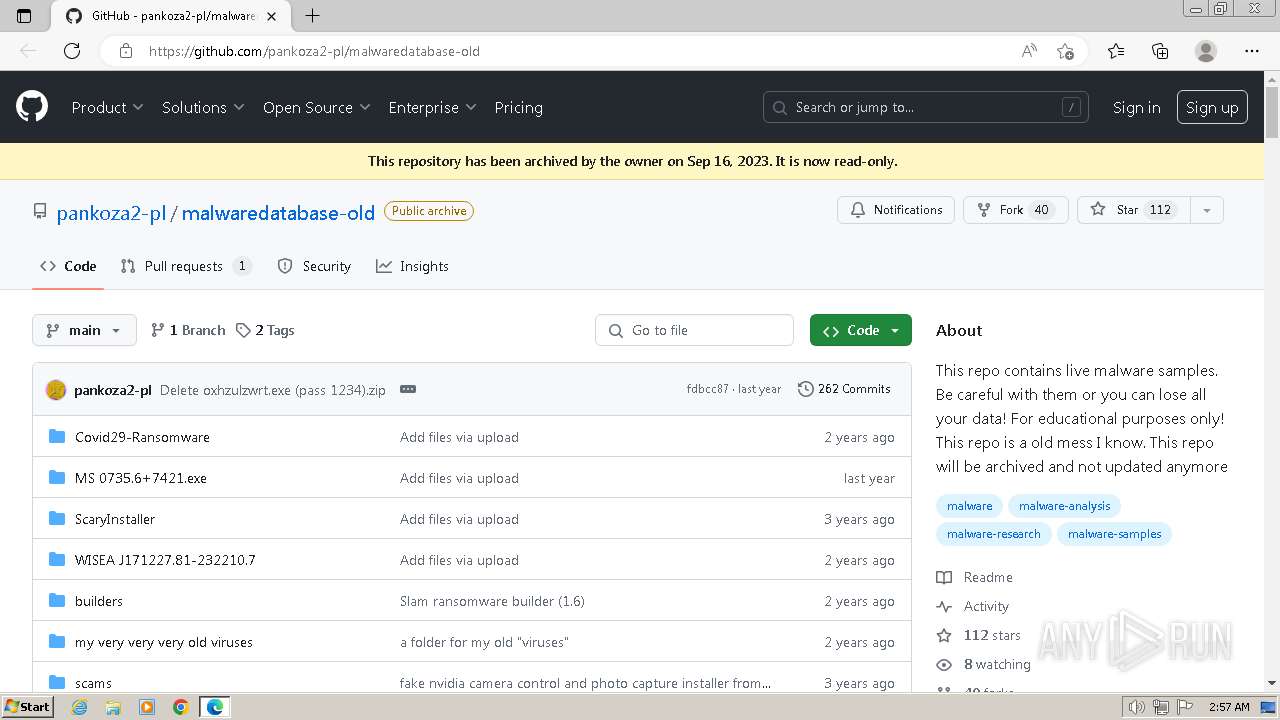Open the tab actions menu icon
The width and height of the screenshot is (1280, 720).
pyautogui.click(x=24, y=16)
